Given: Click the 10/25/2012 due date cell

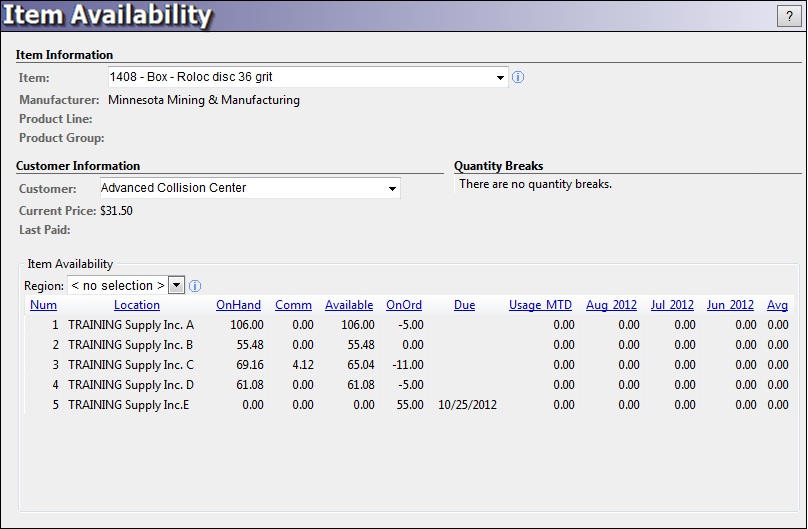Looking at the screenshot, I should pyautogui.click(x=467, y=405).
